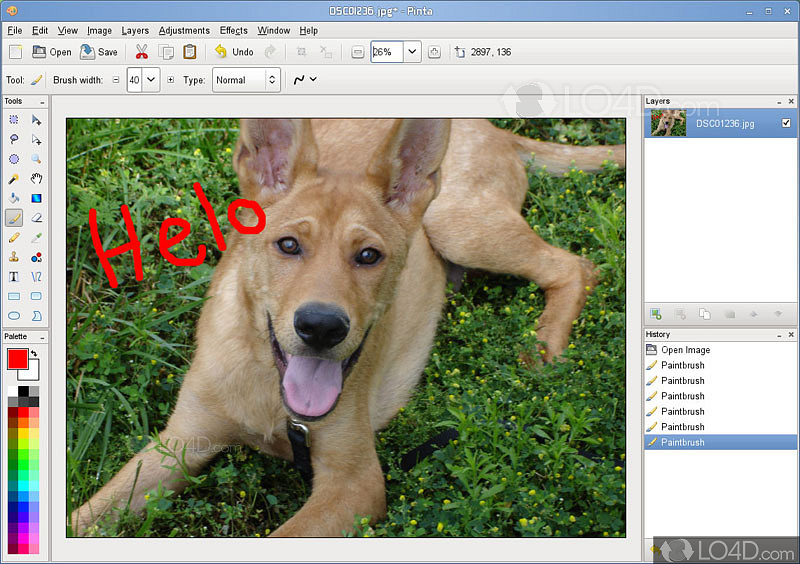Image resolution: width=800 pixels, height=564 pixels.
Task: Add a new layer in Layers panel
Action: tap(656, 314)
